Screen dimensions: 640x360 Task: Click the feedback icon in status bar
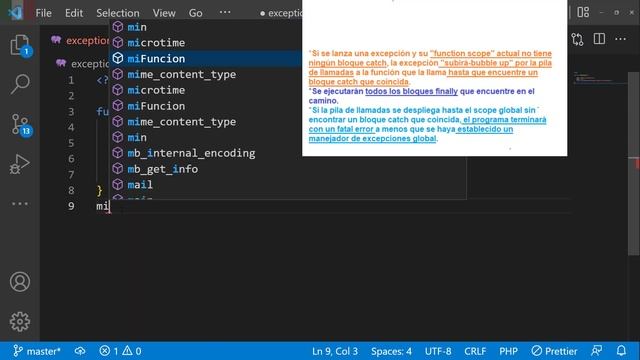[x=596, y=351]
